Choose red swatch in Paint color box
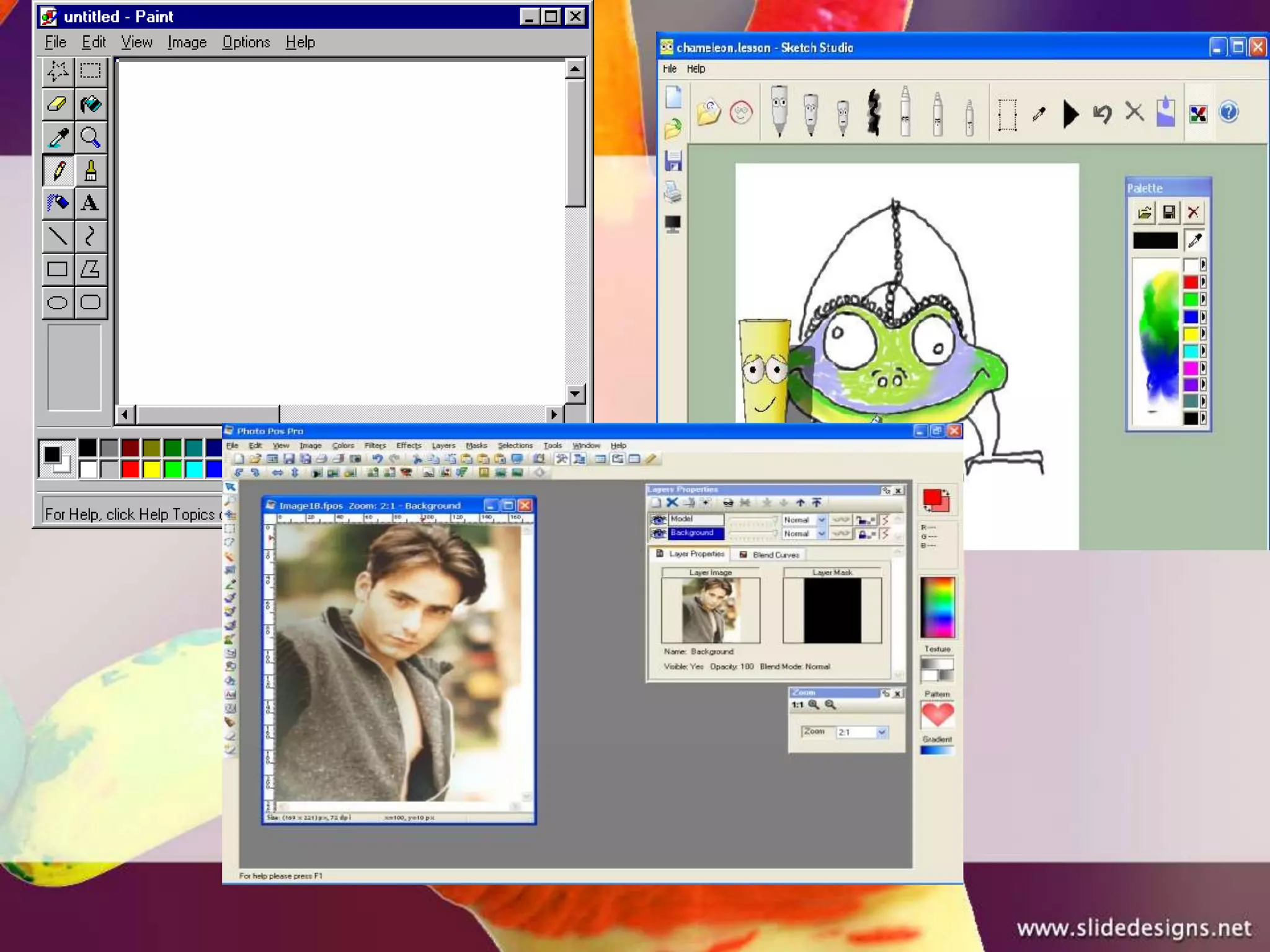 pos(130,470)
